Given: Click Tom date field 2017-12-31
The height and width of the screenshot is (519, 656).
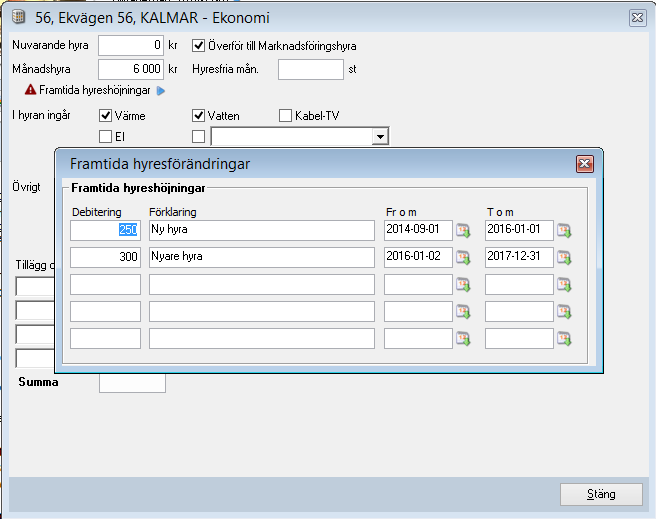Looking at the screenshot, I should (x=519, y=257).
